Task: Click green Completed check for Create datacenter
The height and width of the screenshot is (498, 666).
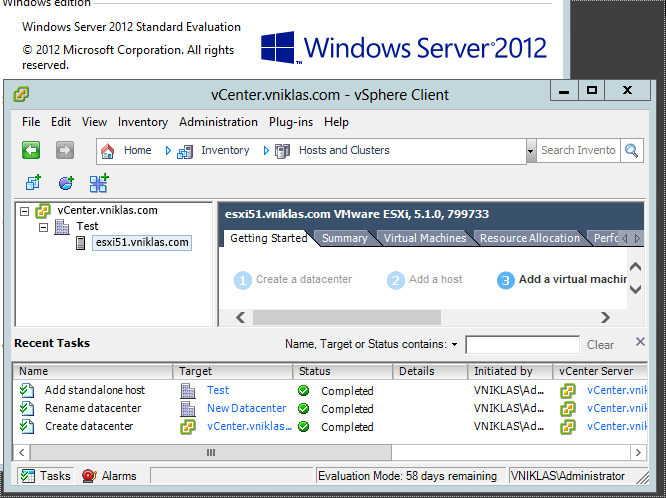Action: [303, 427]
